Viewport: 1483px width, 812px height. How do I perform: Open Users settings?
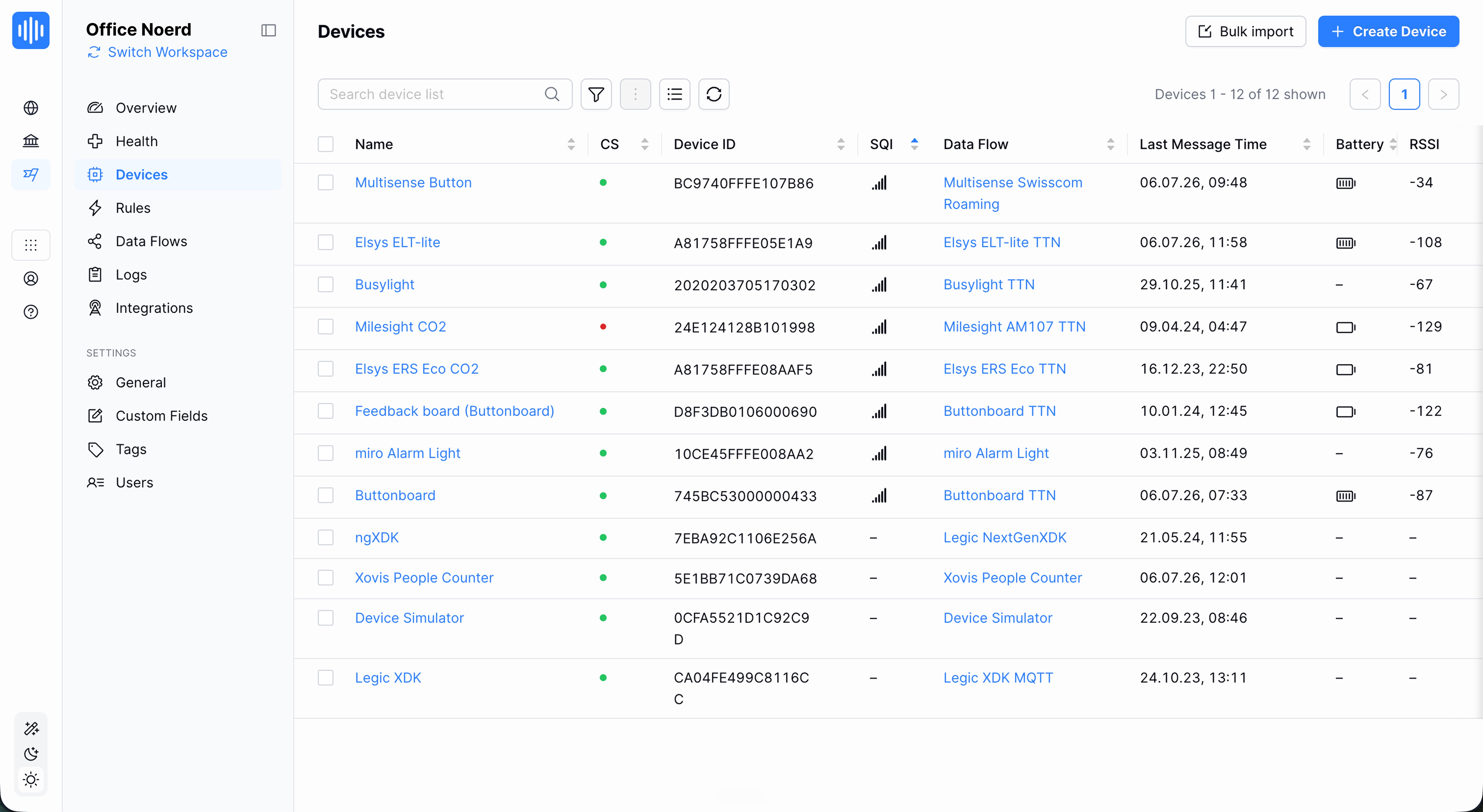coord(177,482)
